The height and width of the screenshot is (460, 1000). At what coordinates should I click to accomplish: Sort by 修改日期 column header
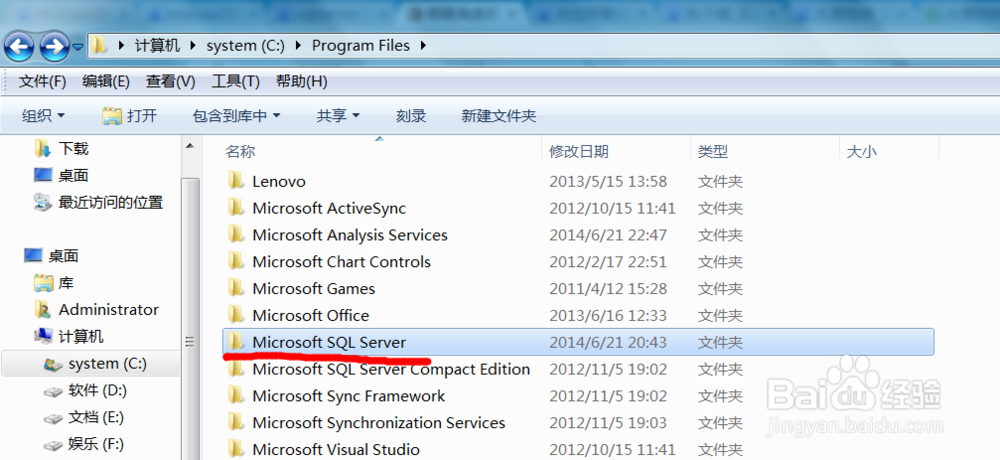click(579, 151)
